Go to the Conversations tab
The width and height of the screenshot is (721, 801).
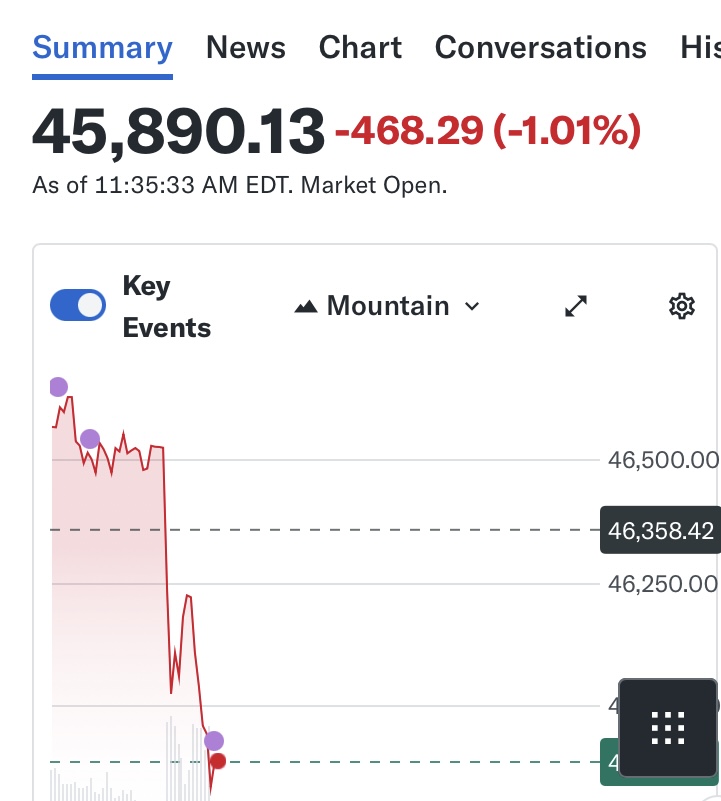point(540,48)
